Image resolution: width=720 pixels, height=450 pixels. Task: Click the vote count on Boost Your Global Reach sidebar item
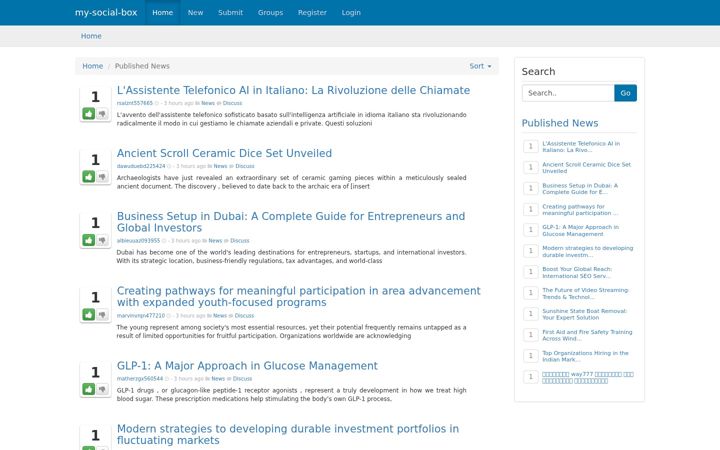click(x=531, y=272)
